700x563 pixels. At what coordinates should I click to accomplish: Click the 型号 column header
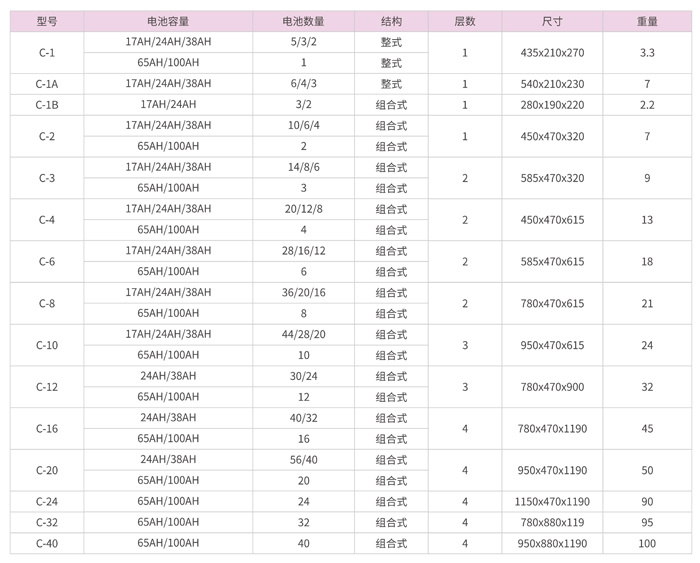tap(47, 20)
